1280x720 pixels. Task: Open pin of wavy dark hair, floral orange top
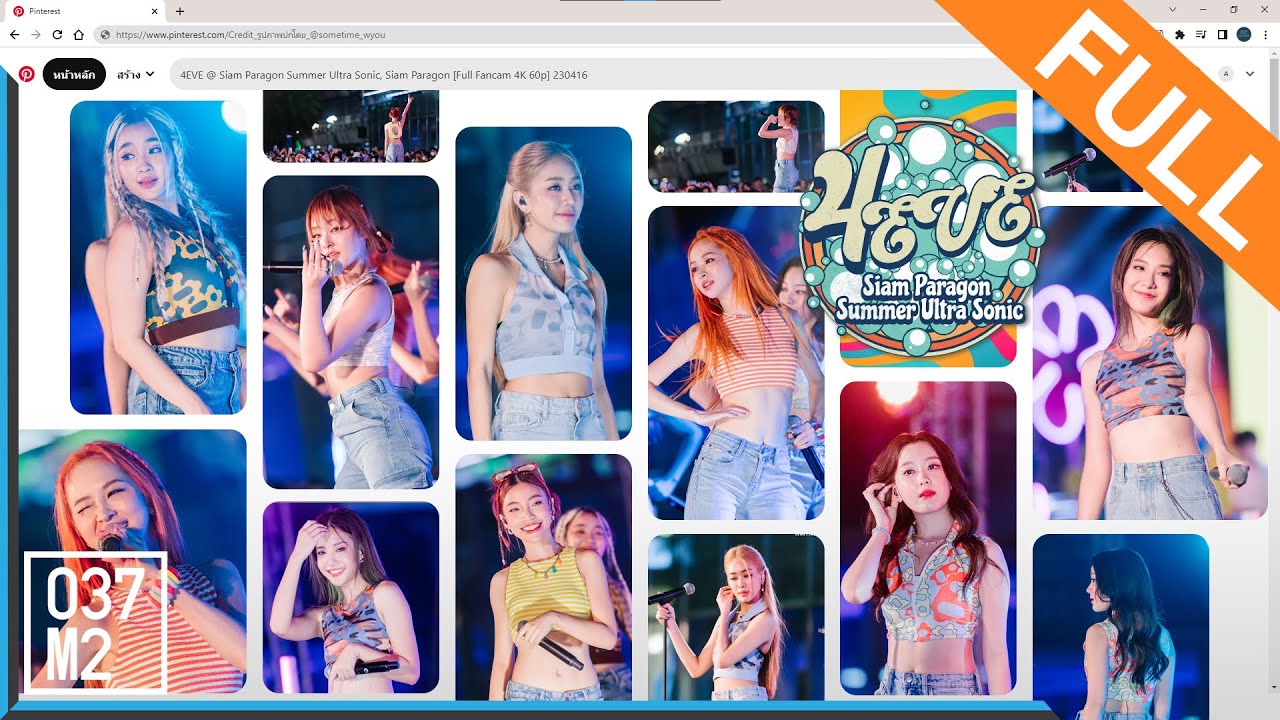(x=928, y=538)
